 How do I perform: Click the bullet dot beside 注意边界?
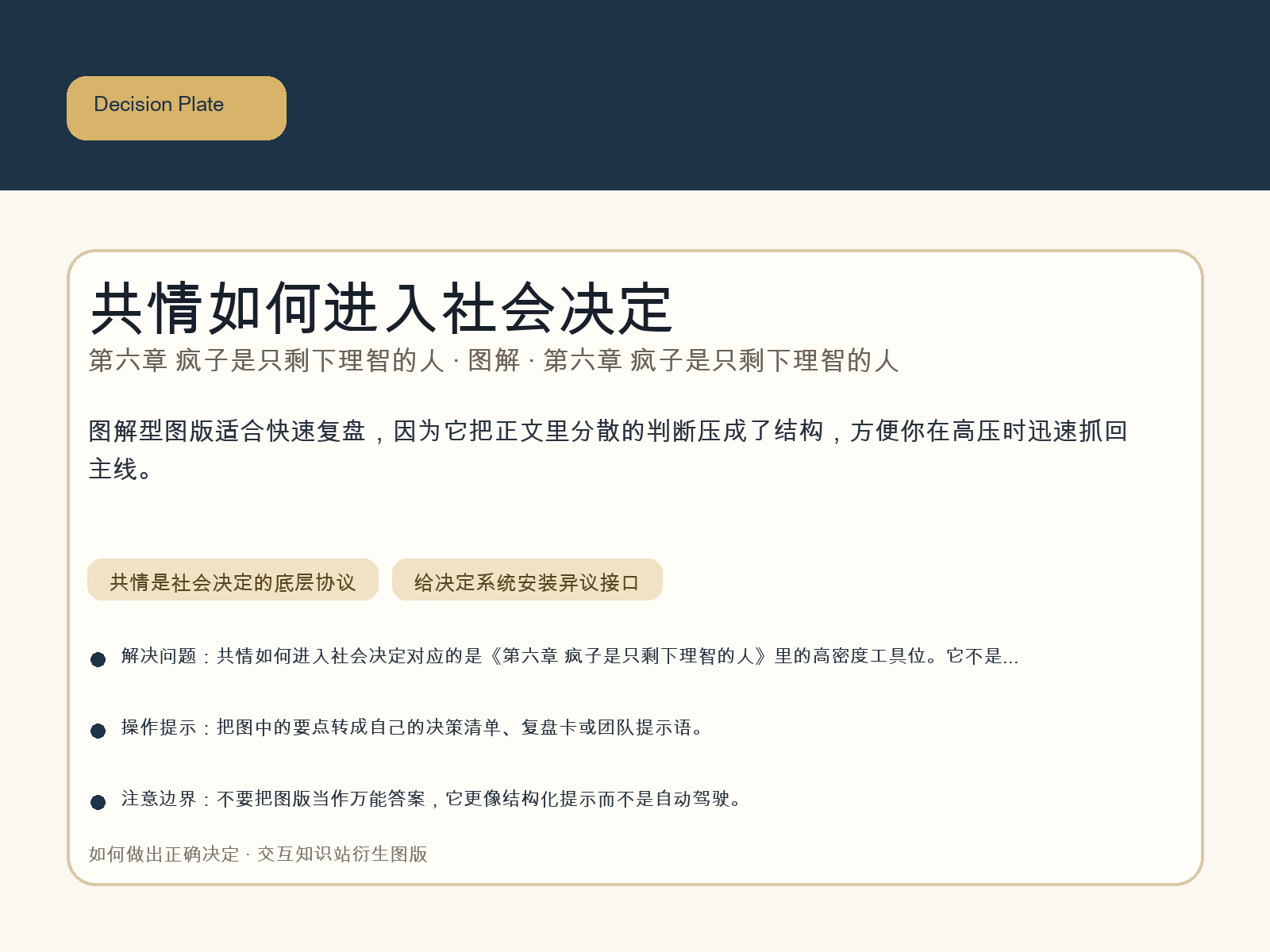click(x=98, y=802)
